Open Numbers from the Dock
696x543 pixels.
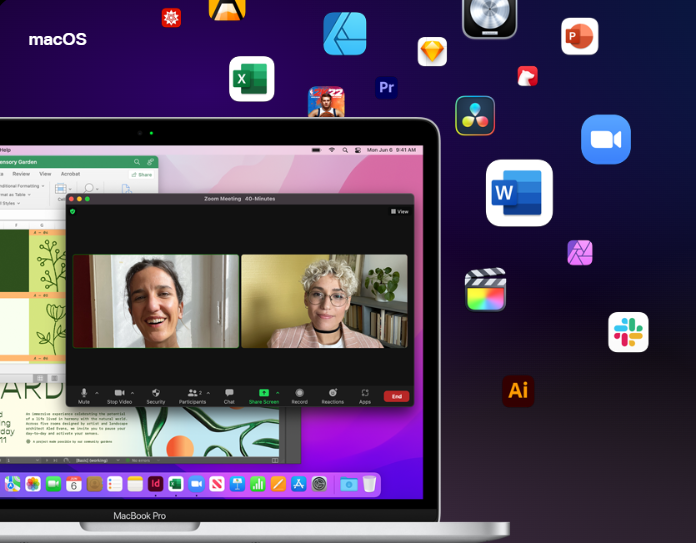257,484
